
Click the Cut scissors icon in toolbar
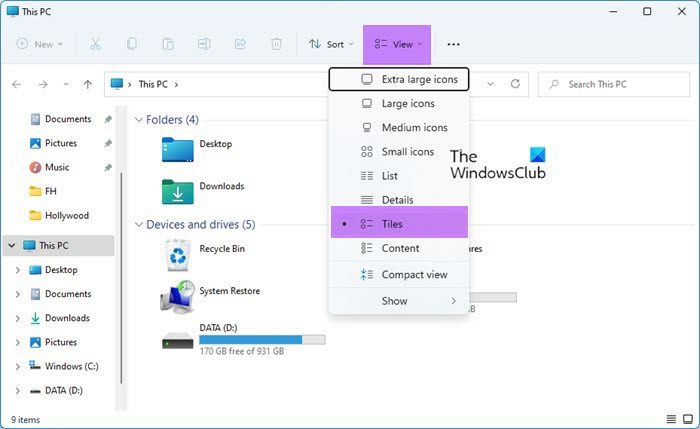pos(96,44)
